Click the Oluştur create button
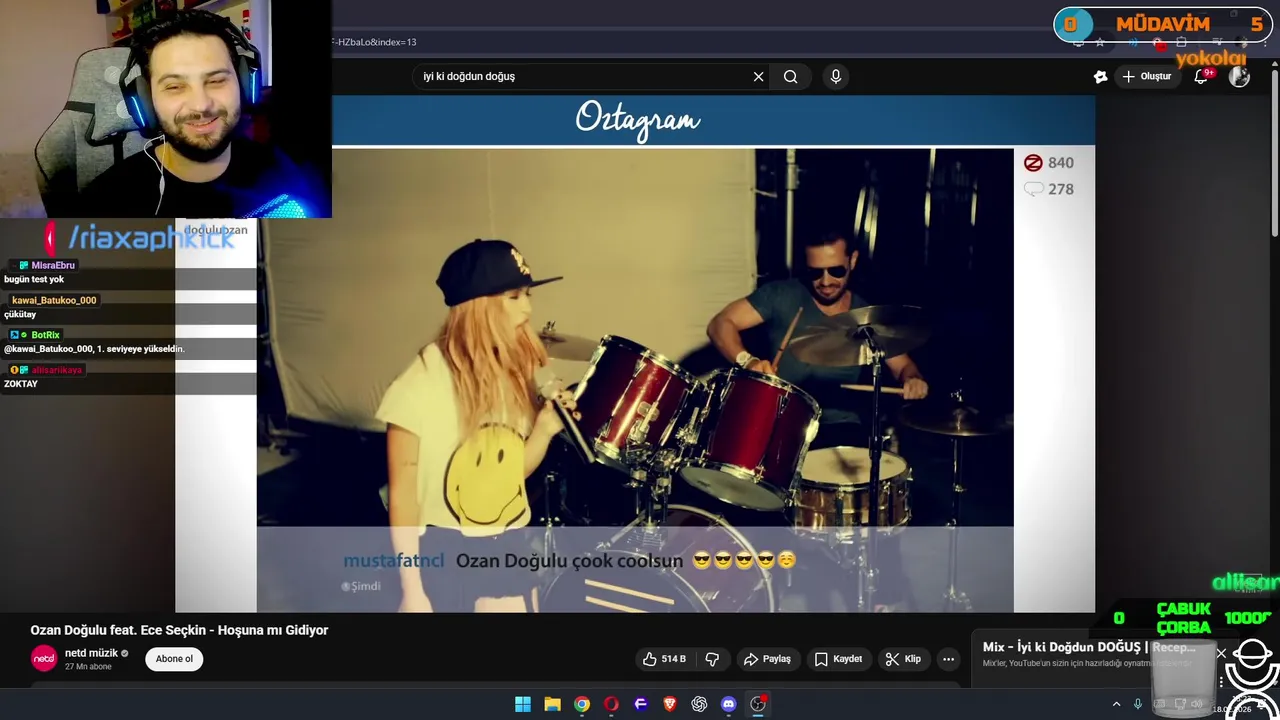Screen dimensions: 1280x720 (1146, 77)
